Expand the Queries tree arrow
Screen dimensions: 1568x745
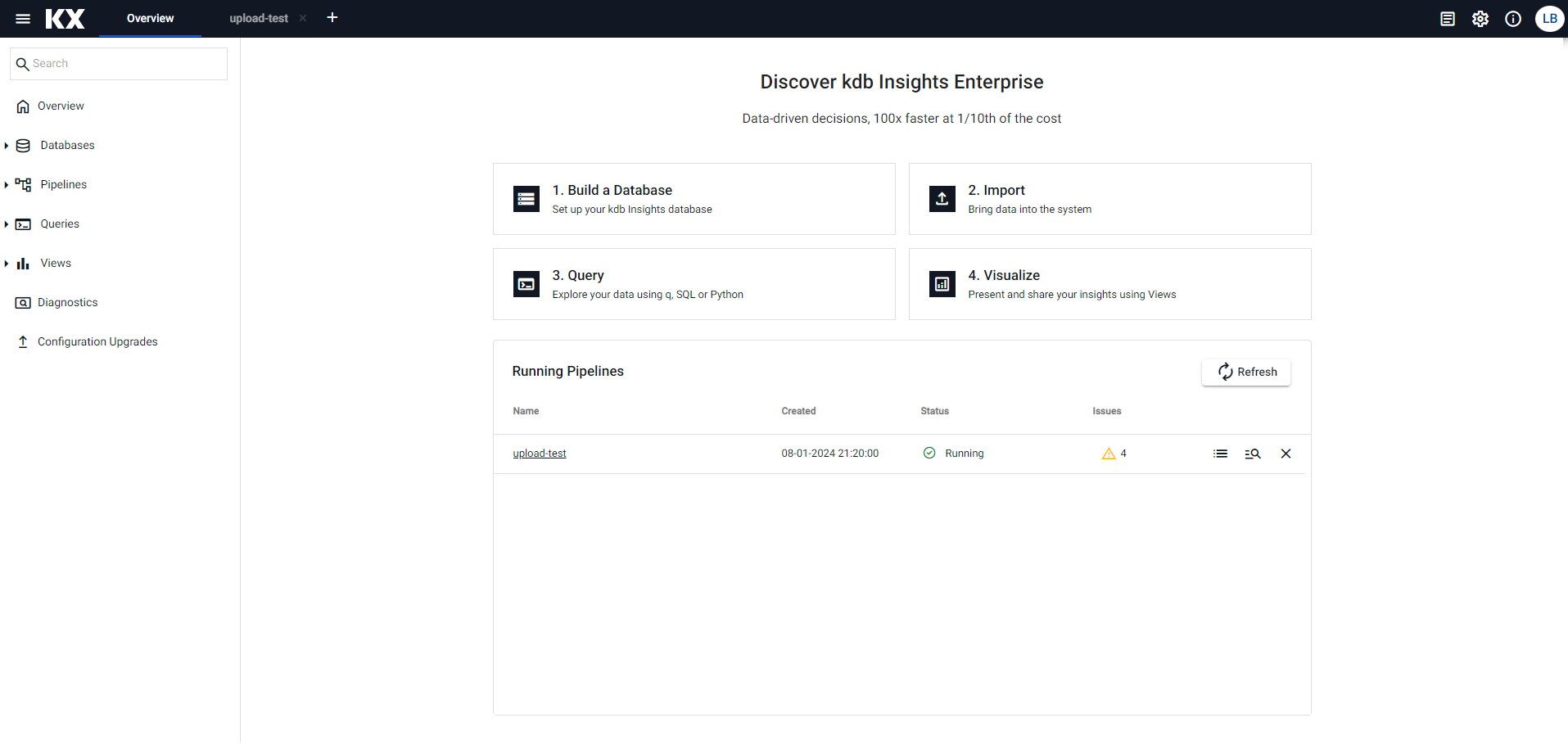[x=7, y=224]
